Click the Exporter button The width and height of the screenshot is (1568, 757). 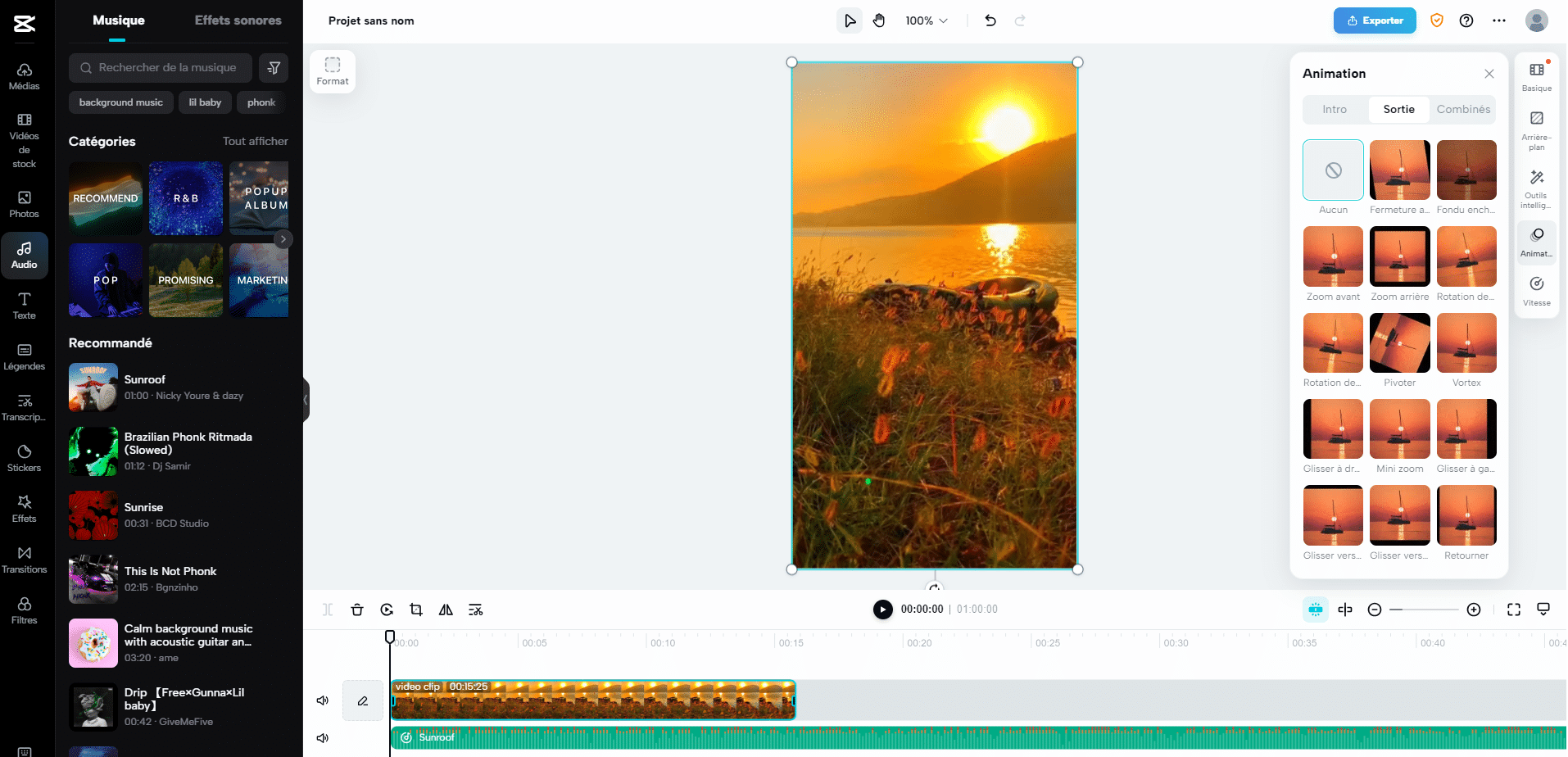[1375, 20]
